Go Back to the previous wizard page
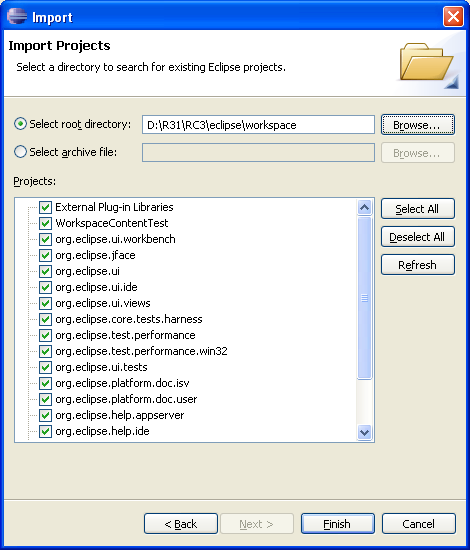The height and width of the screenshot is (550, 470). tap(181, 524)
